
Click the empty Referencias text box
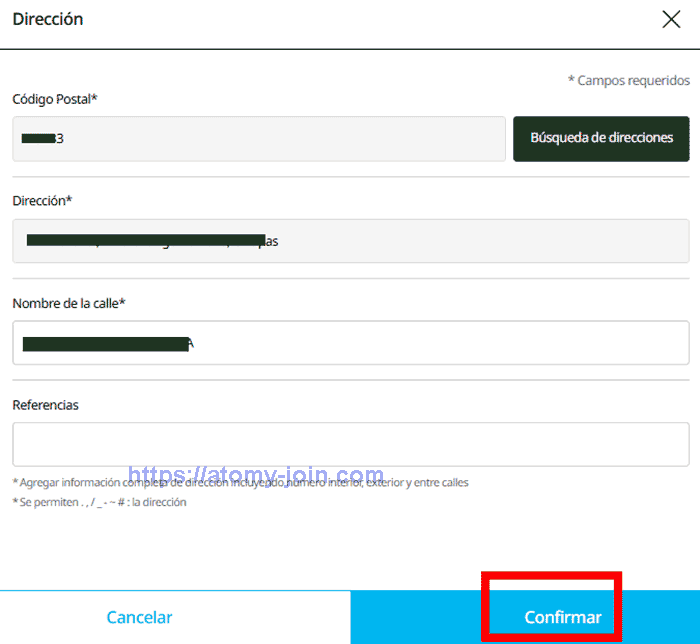coord(350,444)
